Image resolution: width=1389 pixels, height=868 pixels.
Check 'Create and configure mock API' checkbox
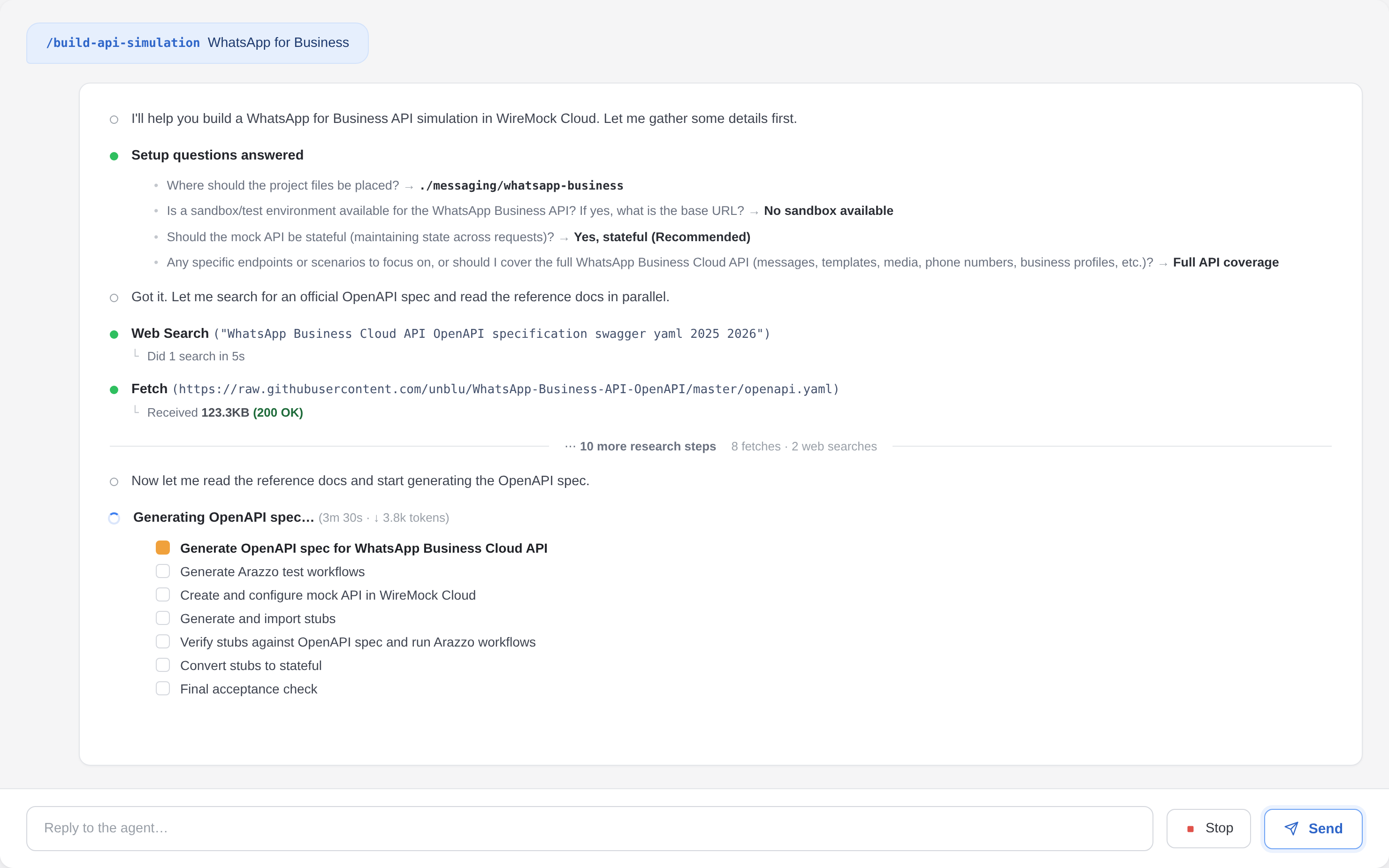pyautogui.click(x=163, y=595)
